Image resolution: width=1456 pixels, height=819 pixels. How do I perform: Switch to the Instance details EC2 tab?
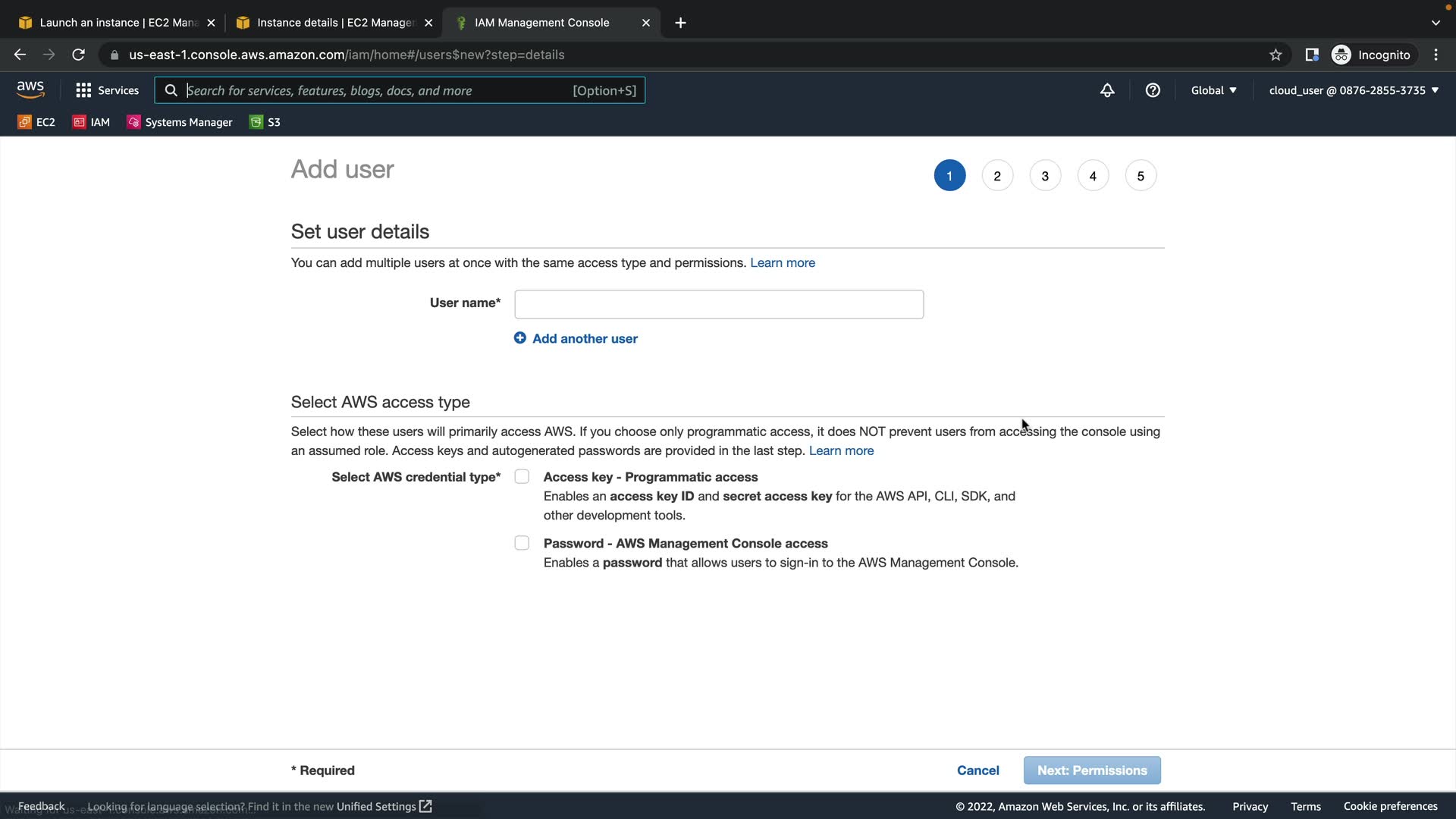pyautogui.click(x=334, y=23)
